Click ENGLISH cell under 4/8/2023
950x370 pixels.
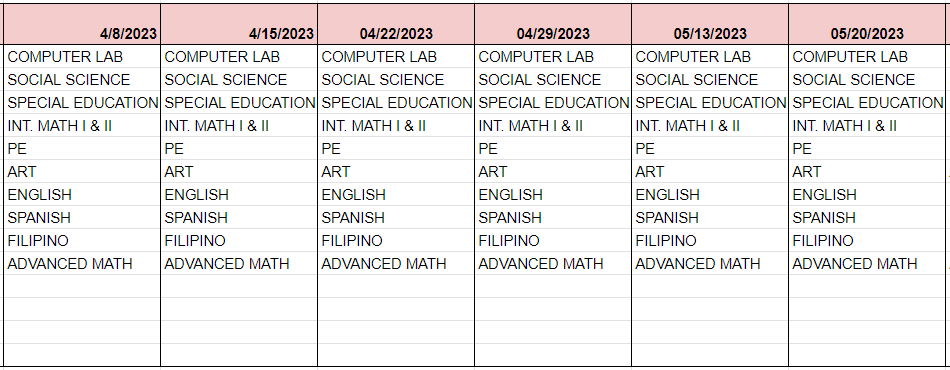82,195
